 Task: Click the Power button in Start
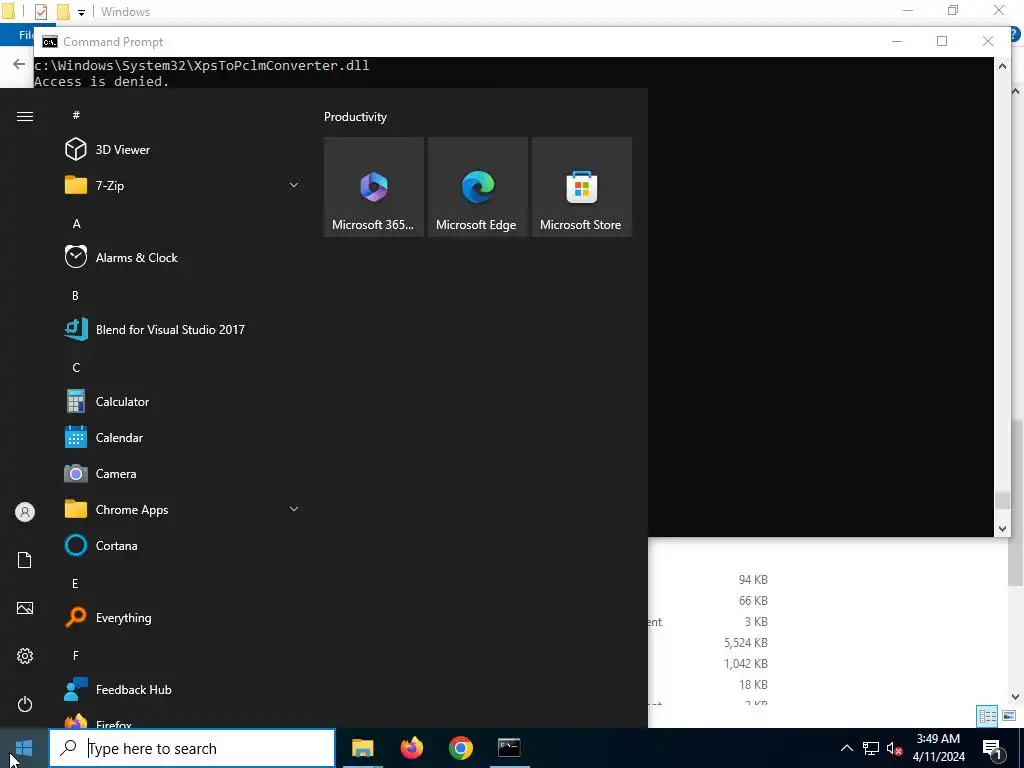pyautogui.click(x=25, y=704)
